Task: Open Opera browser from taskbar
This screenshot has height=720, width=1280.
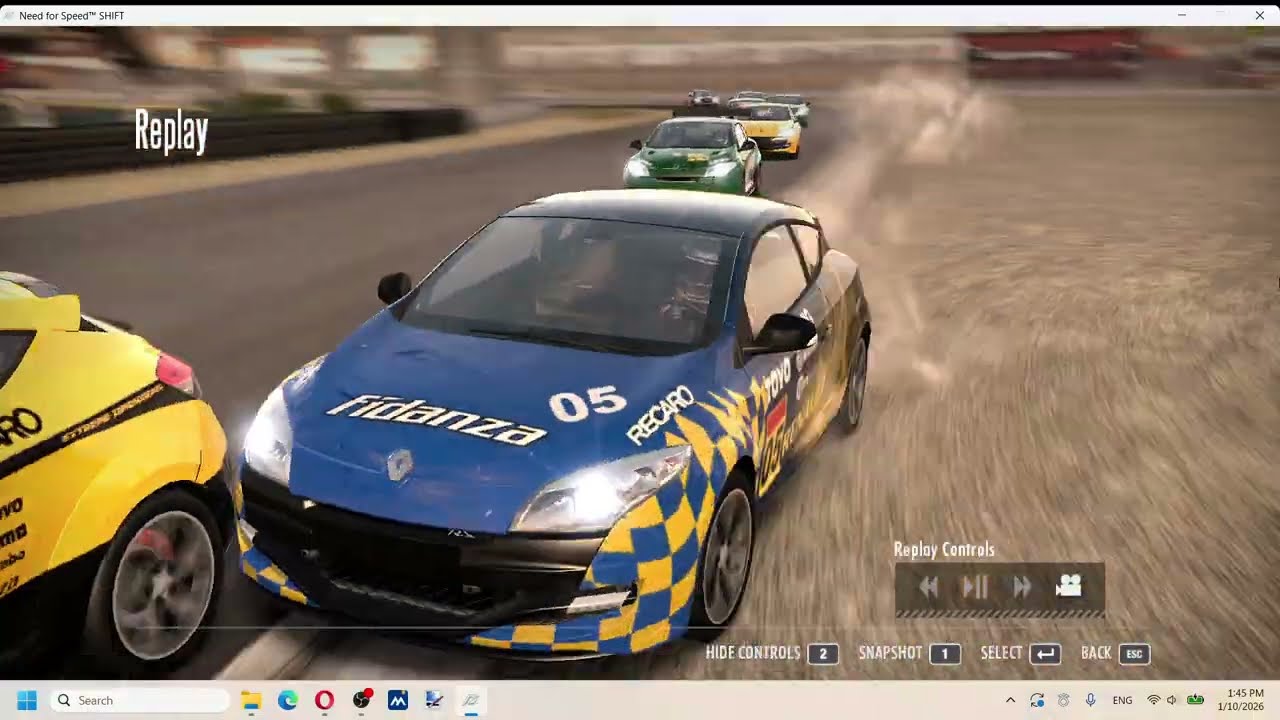Action: point(324,700)
